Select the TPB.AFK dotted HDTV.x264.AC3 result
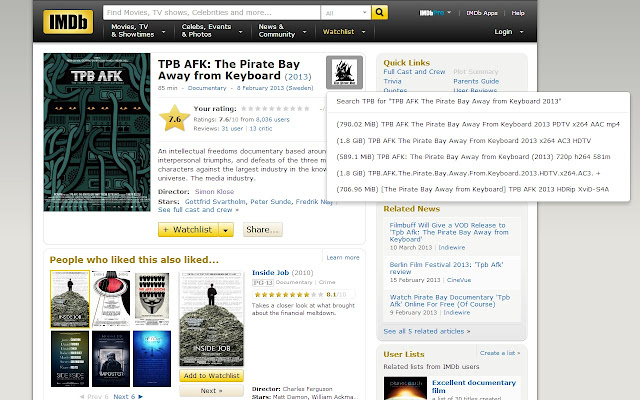 pos(468,173)
